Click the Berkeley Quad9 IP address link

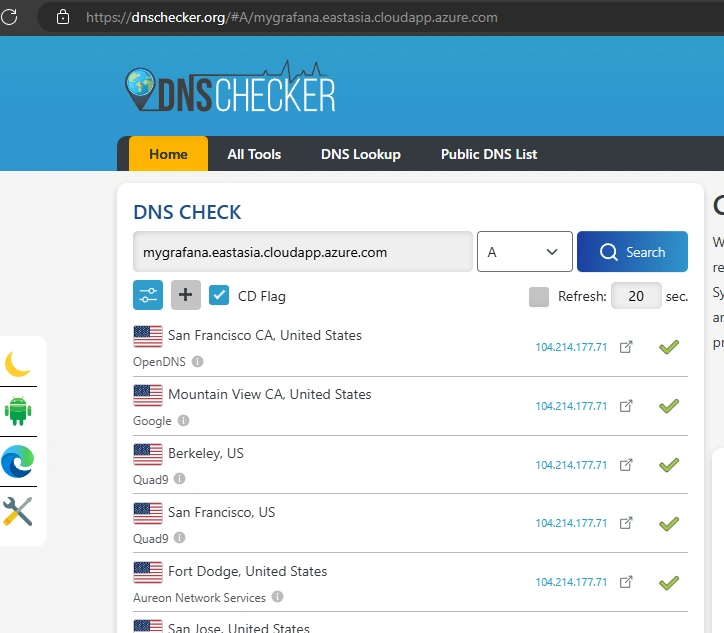(x=571, y=465)
